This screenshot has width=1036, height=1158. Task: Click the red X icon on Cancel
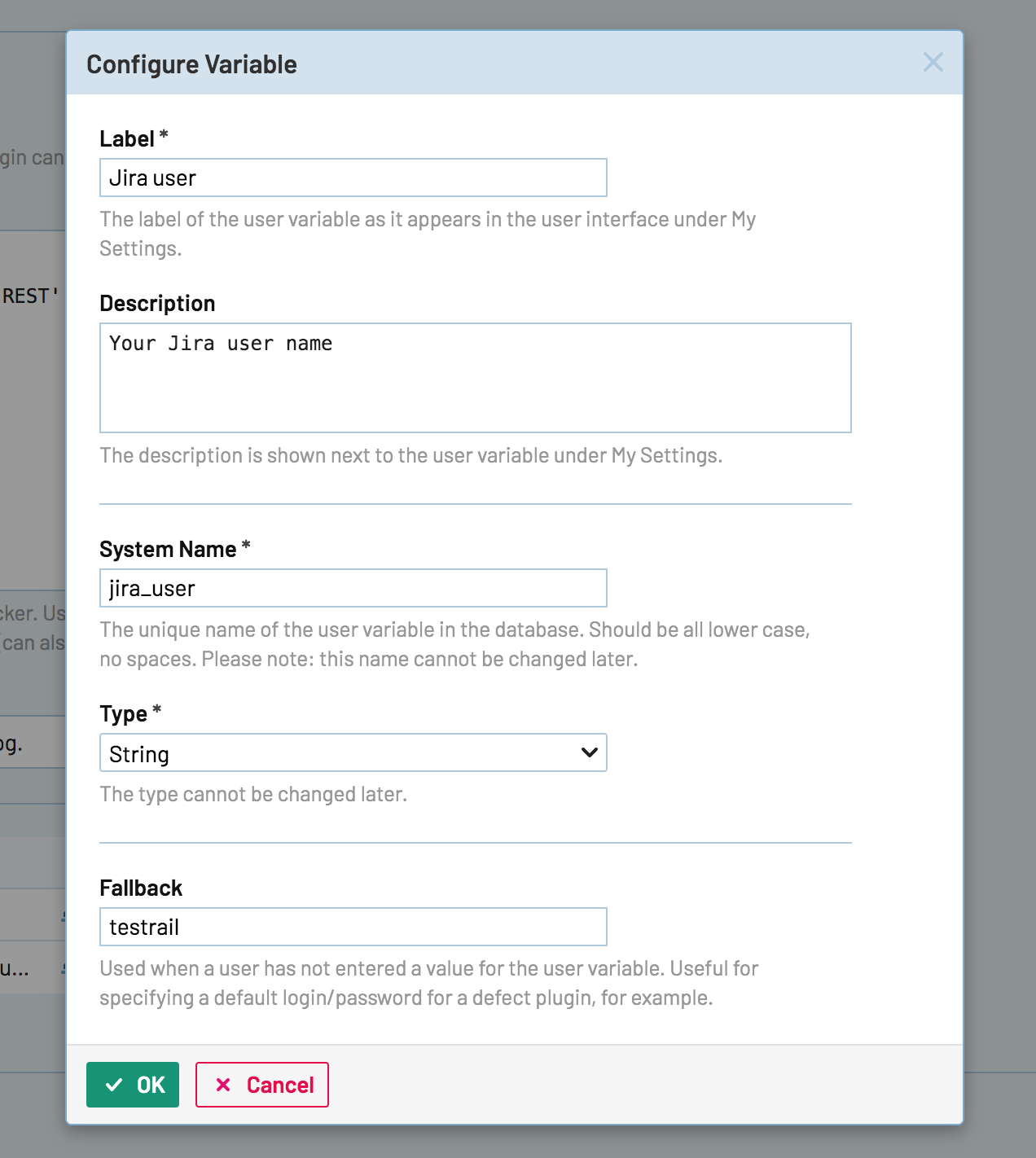point(223,1085)
